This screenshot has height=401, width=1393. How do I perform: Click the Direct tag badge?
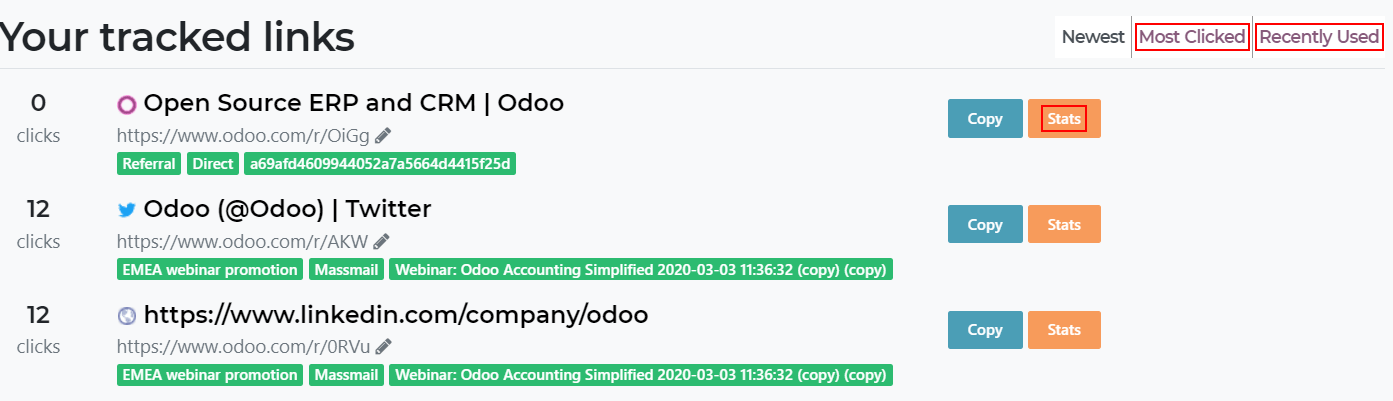pyautogui.click(x=213, y=164)
